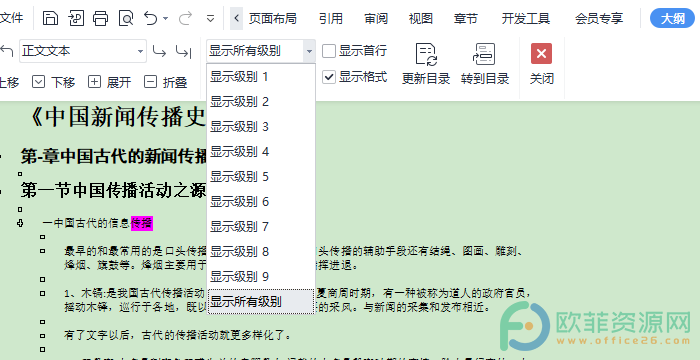The width and height of the screenshot is (700, 360).
Task: Click the 文件 menu
Action: [x=11, y=18]
